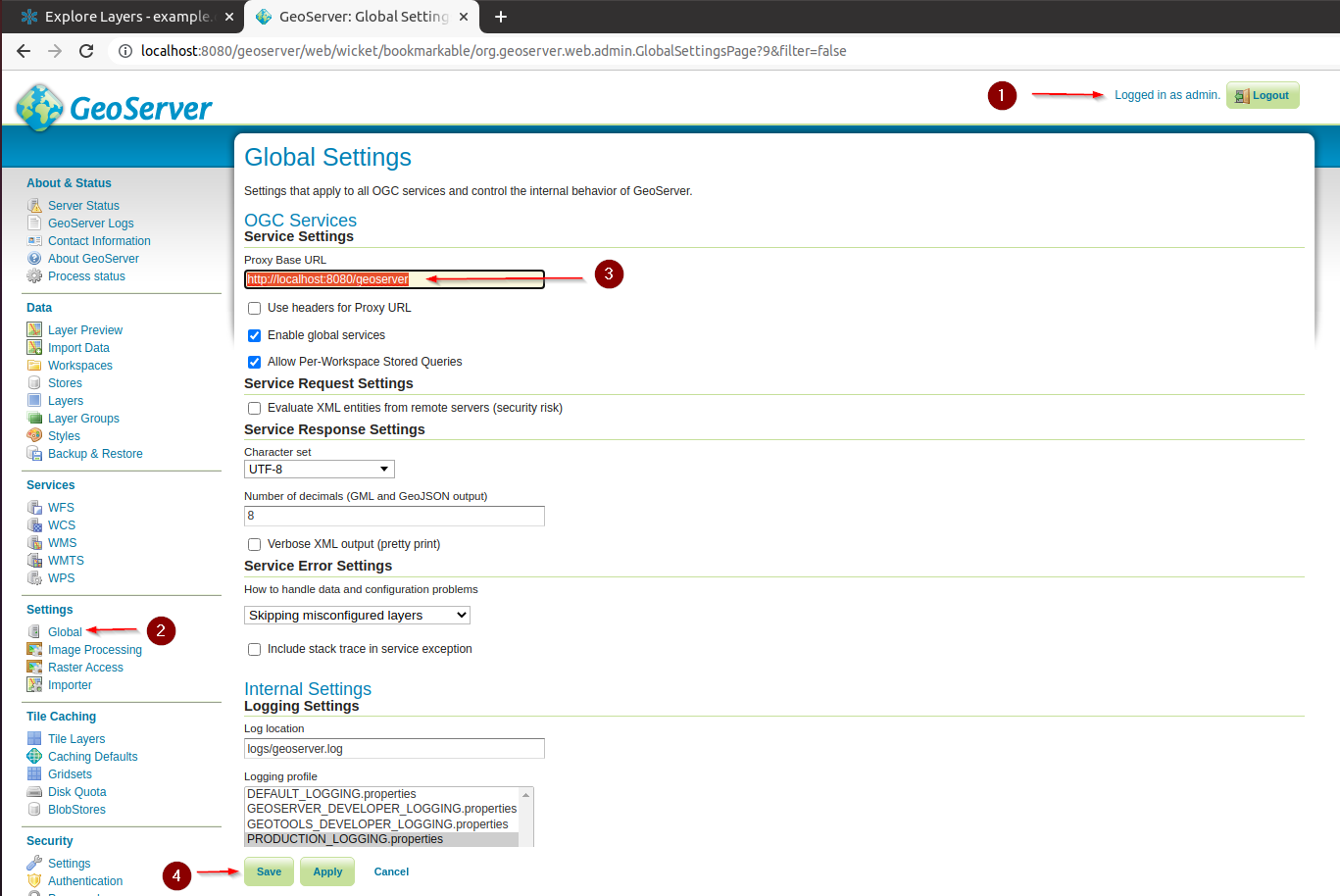Click the About GeoServer help icon
Viewport: 1340px width, 896px height.
click(x=34, y=259)
